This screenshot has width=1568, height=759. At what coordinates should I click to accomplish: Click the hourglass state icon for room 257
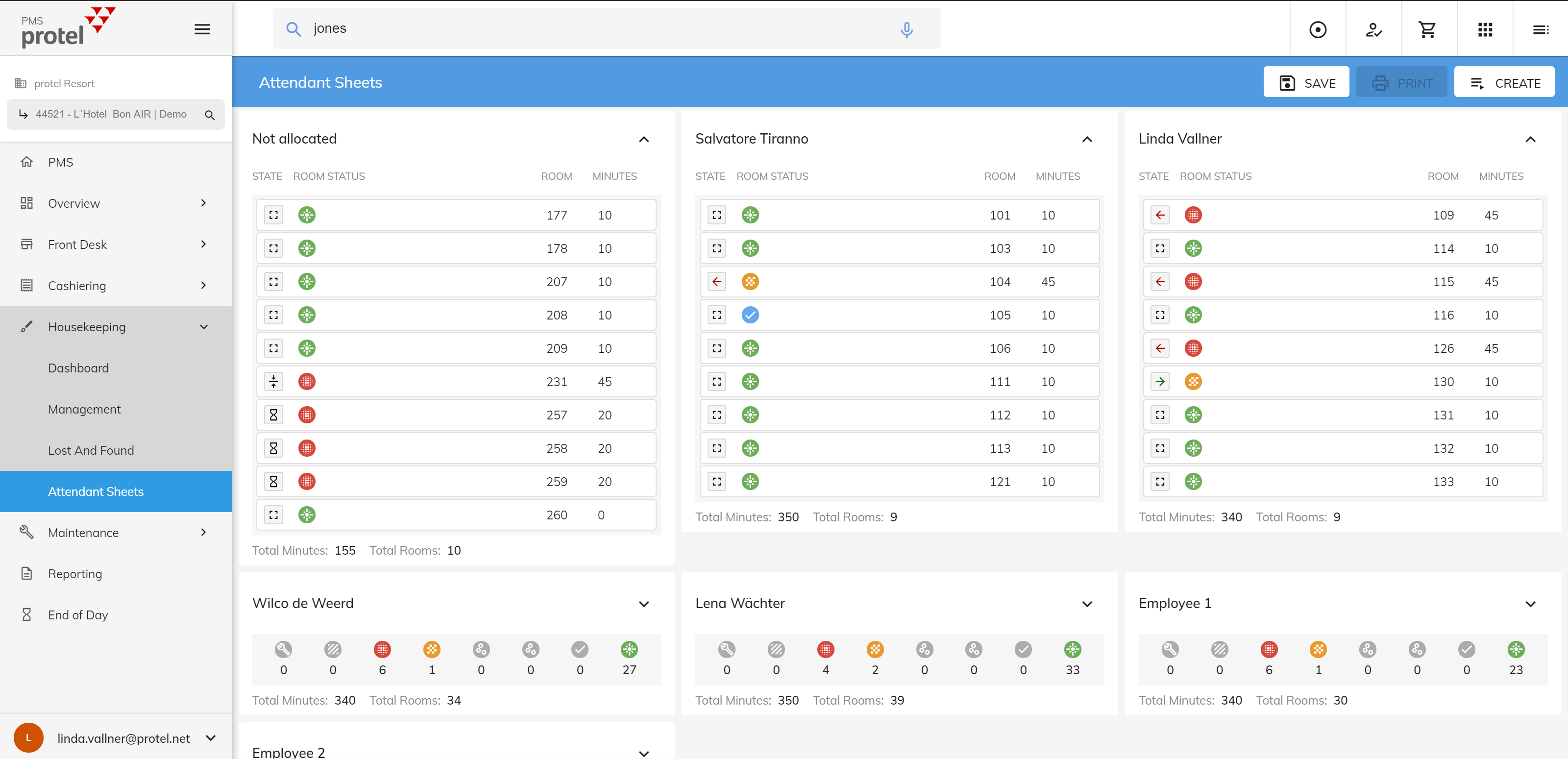273,415
